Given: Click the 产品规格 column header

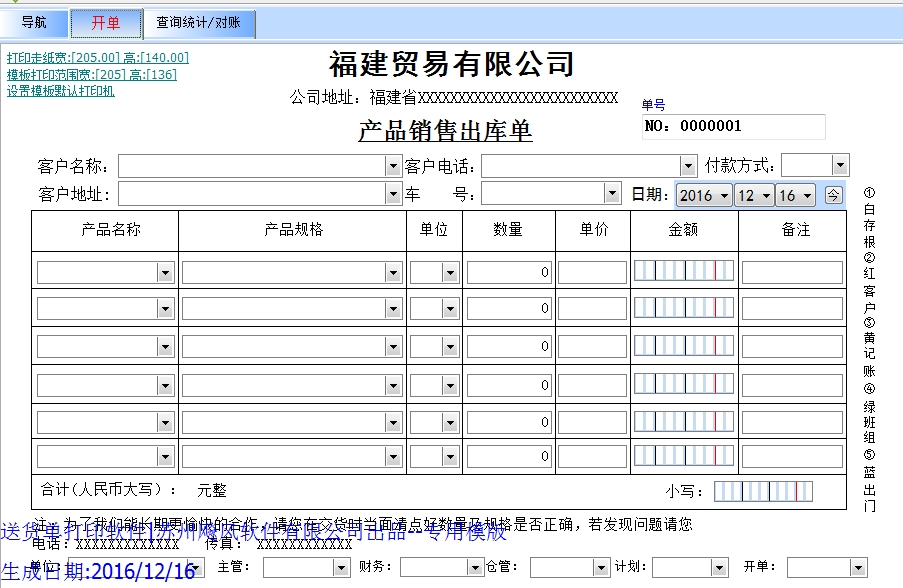Looking at the screenshot, I should [293, 230].
